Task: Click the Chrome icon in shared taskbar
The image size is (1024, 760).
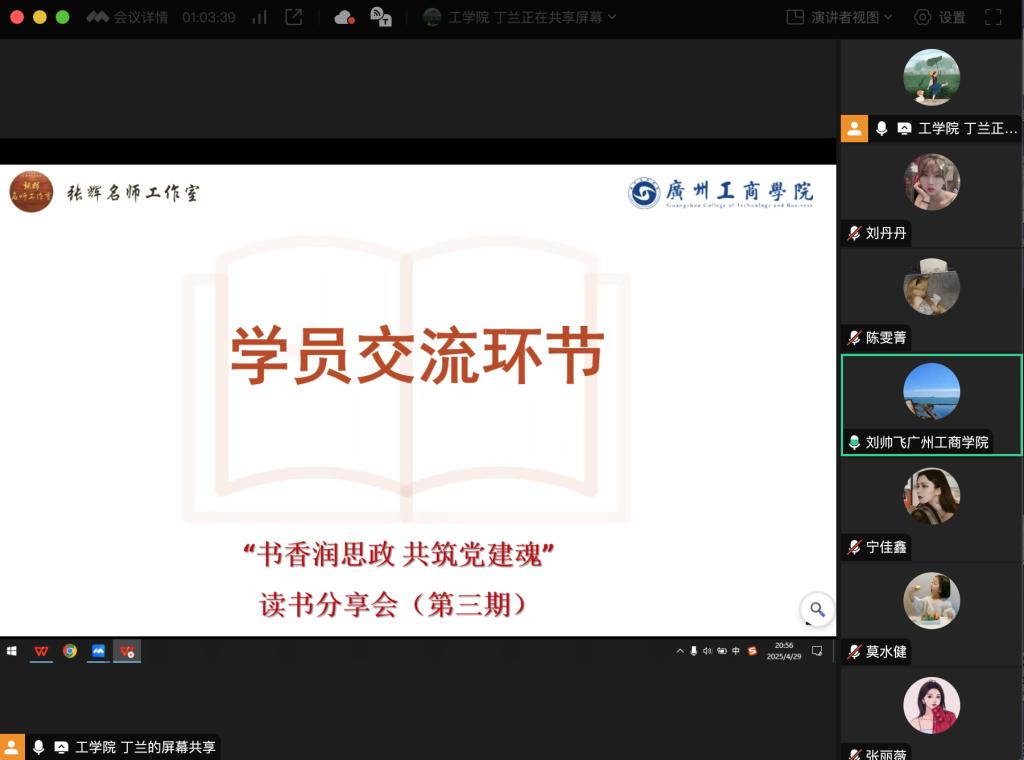Action: [70, 651]
